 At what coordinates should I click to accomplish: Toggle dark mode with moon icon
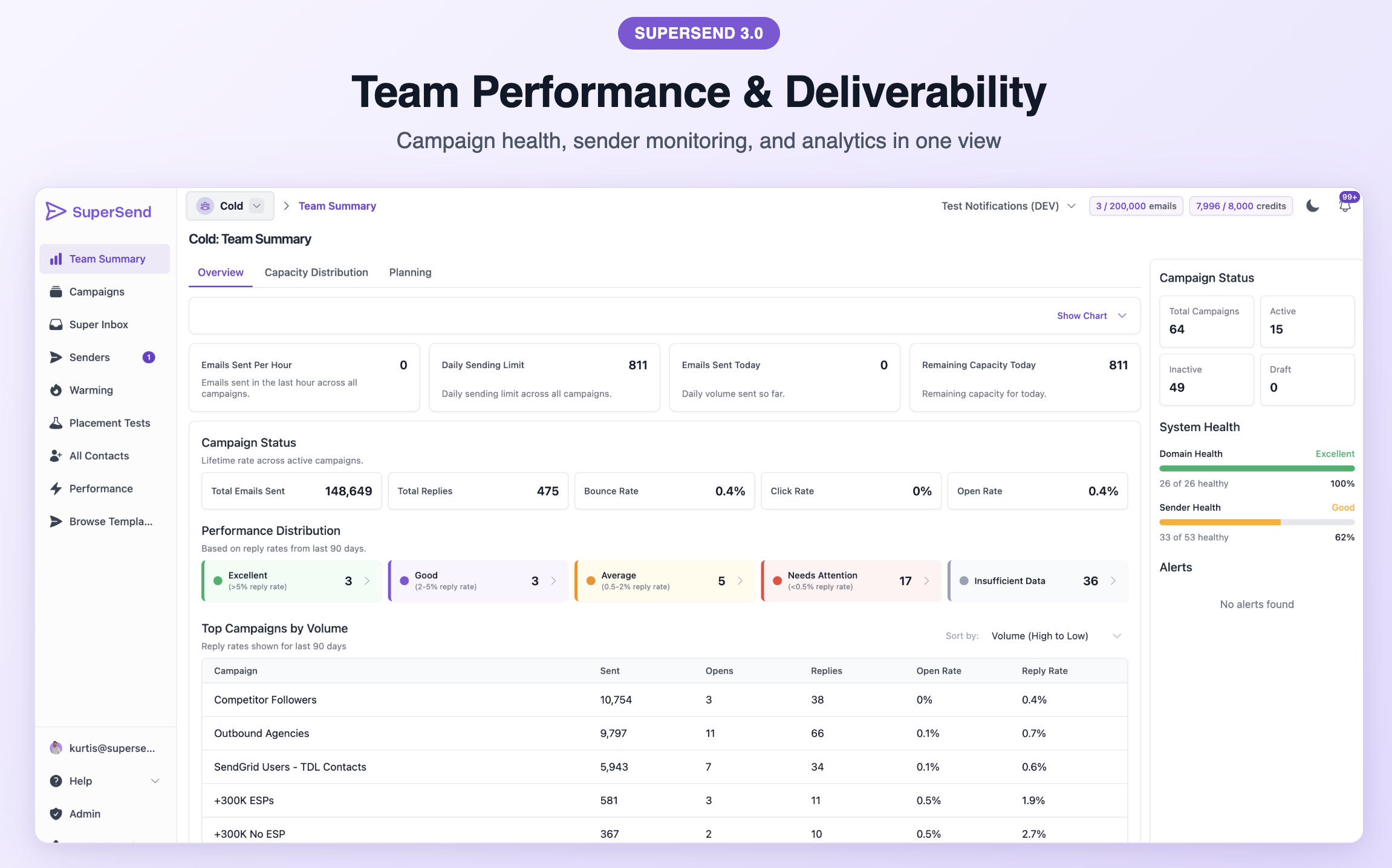pyautogui.click(x=1312, y=206)
